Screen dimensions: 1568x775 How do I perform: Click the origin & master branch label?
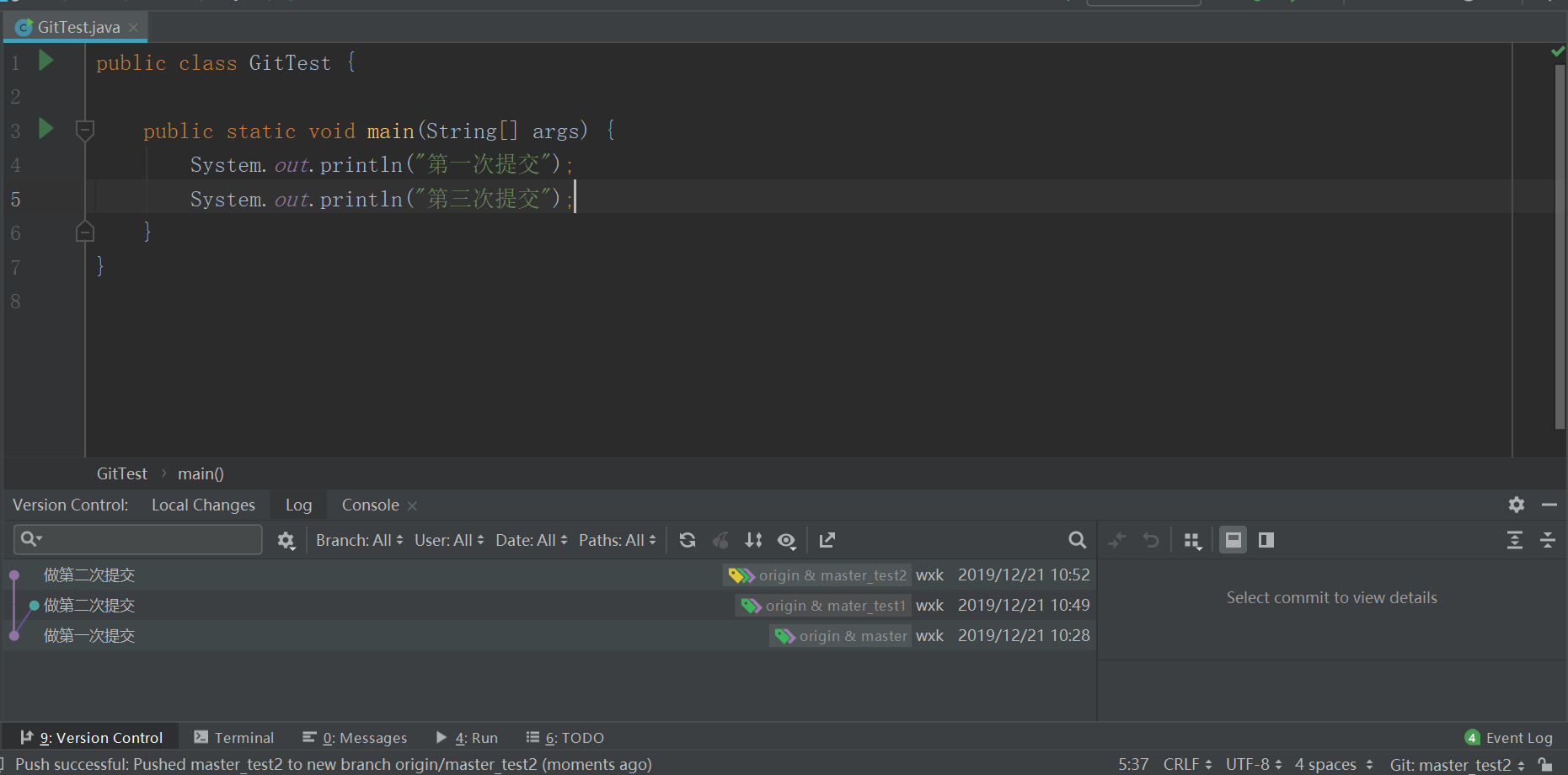coord(840,636)
